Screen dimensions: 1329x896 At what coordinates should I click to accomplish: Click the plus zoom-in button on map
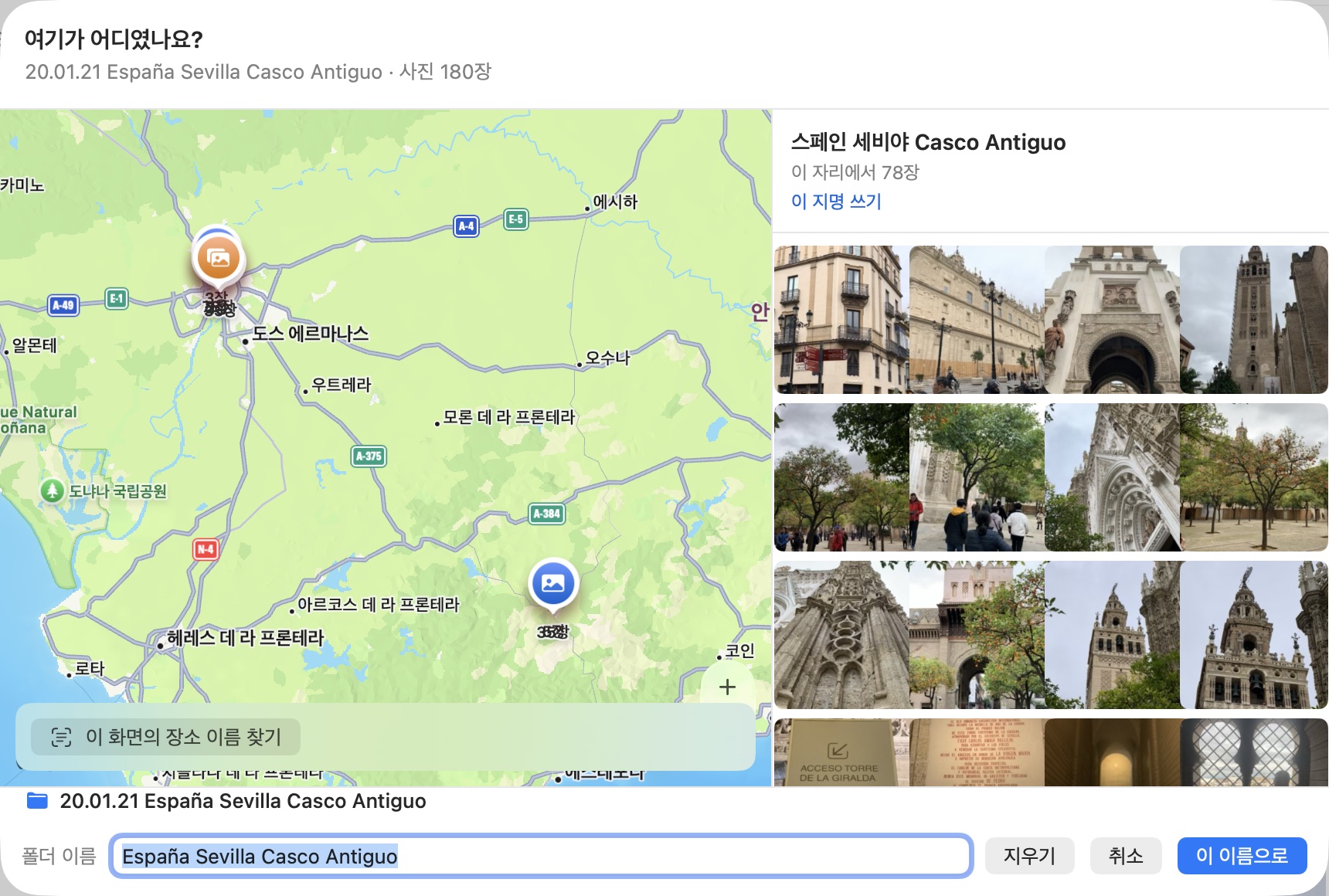point(727,687)
